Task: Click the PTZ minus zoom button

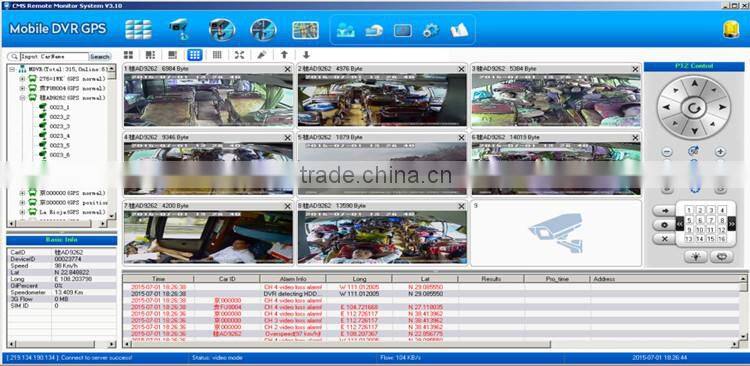Action: tap(667, 152)
